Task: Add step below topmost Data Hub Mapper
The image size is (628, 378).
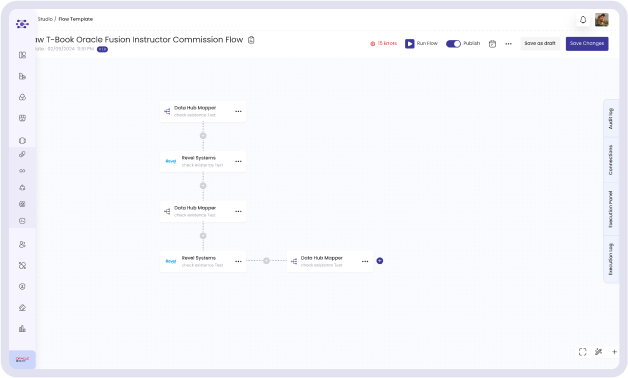Action: pyautogui.click(x=203, y=136)
